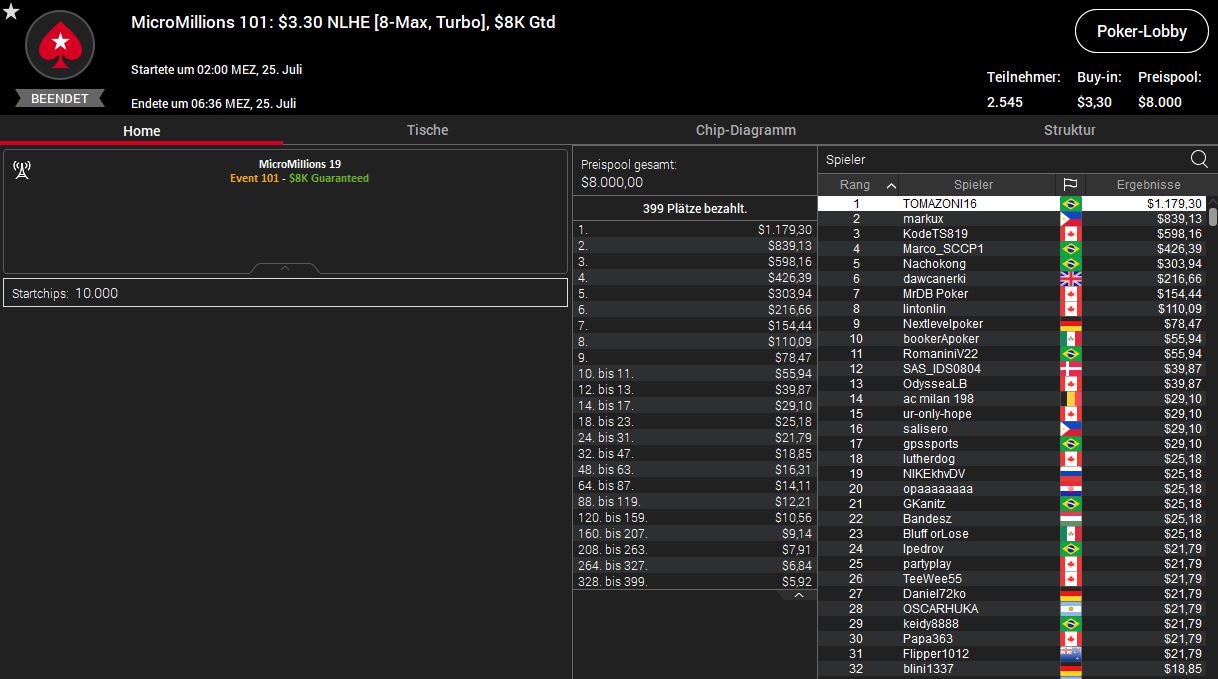The width and height of the screenshot is (1218, 679).
Task: Select player name TeeWee55
Action: [932, 579]
